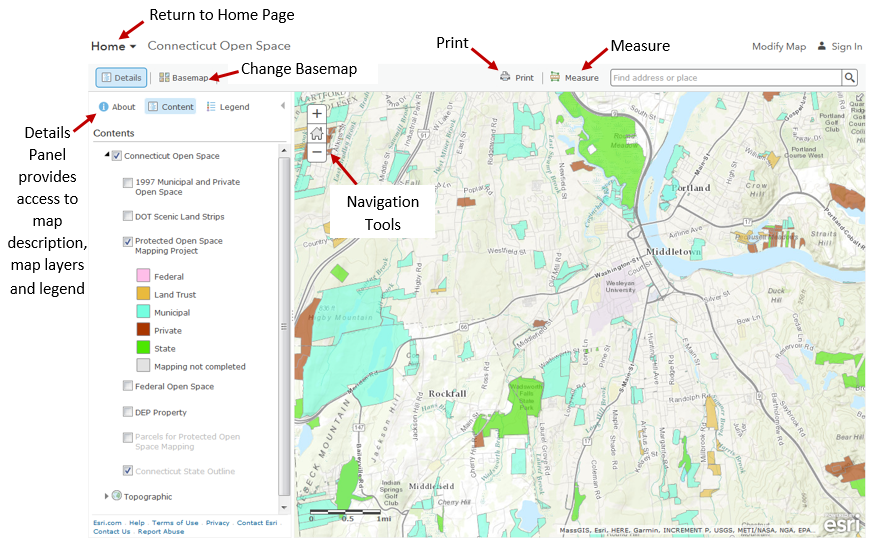Click Mapping not completed gray swatch
This screenshot has width=883, height=555.
(143, 365)
